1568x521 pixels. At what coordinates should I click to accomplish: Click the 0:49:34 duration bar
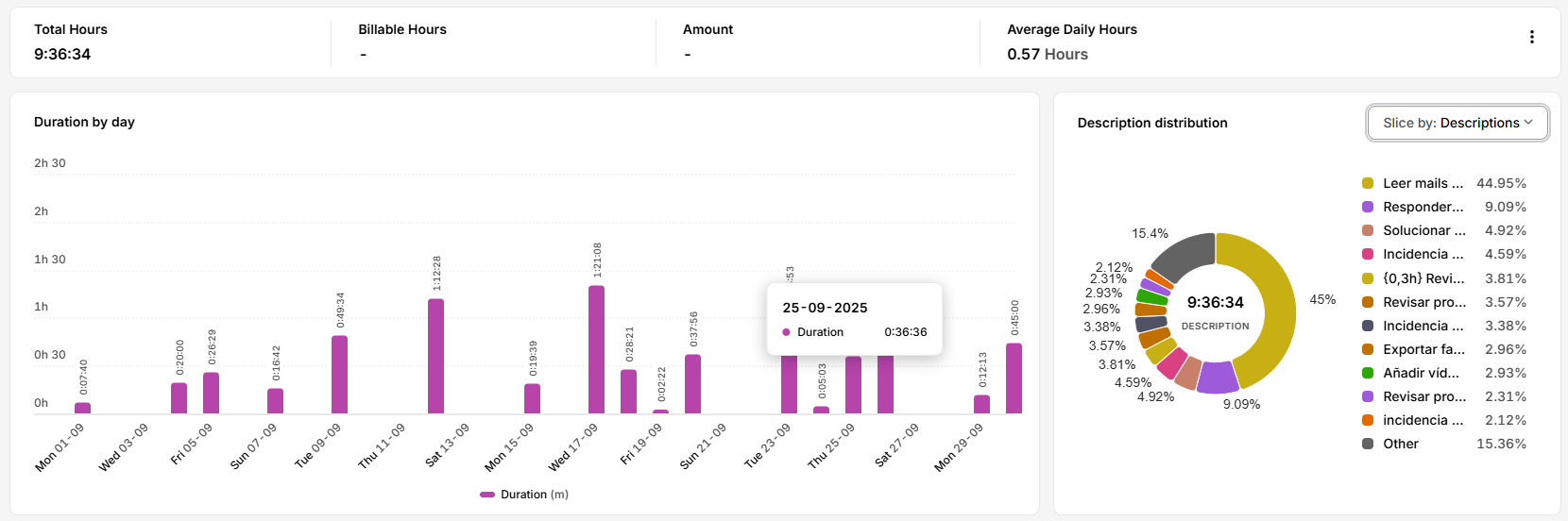339,375
